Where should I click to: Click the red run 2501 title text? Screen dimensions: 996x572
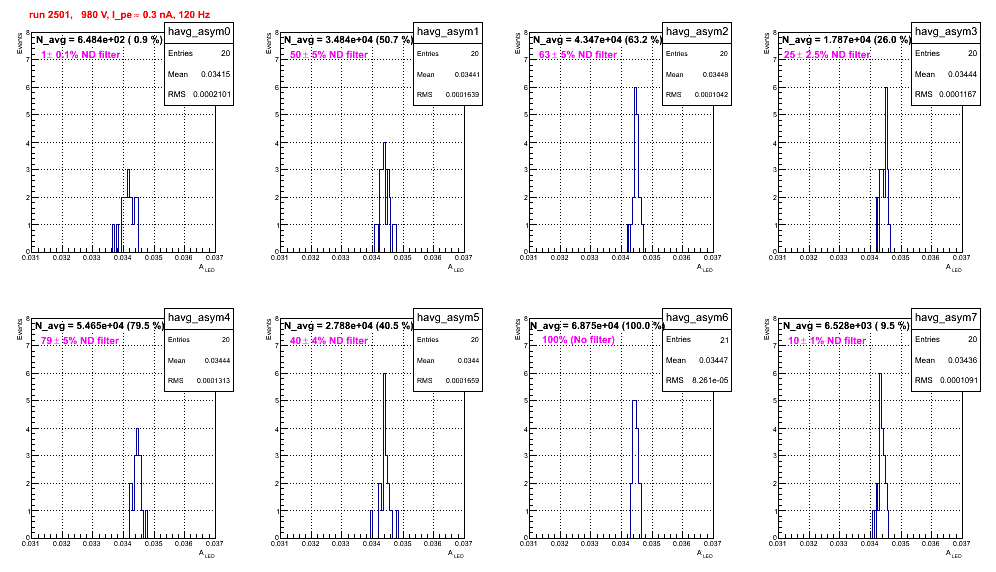tap(119, 15)
